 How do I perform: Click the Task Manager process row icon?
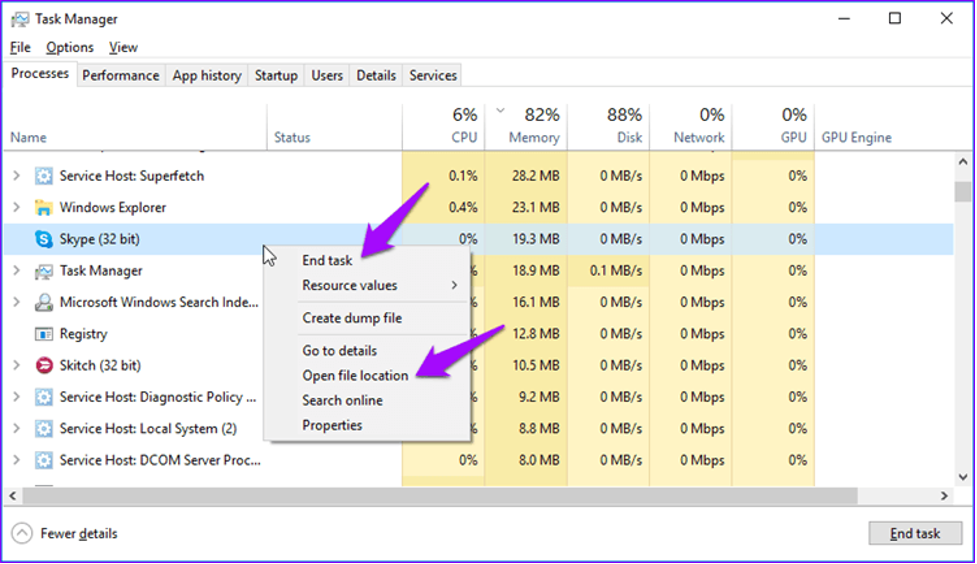click(x=44, y=271)
